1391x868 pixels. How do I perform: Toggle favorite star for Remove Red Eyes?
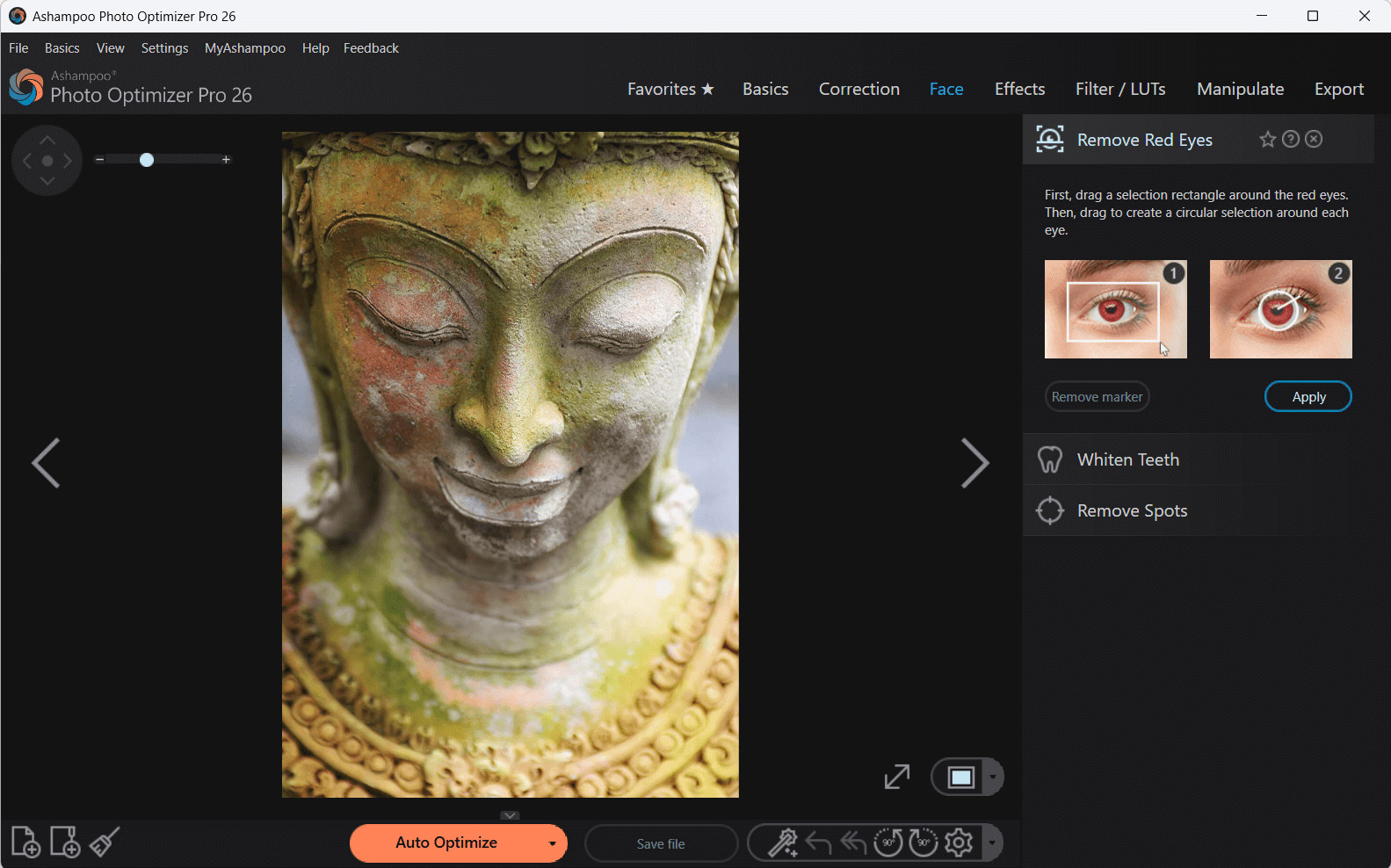point(1267,140)
